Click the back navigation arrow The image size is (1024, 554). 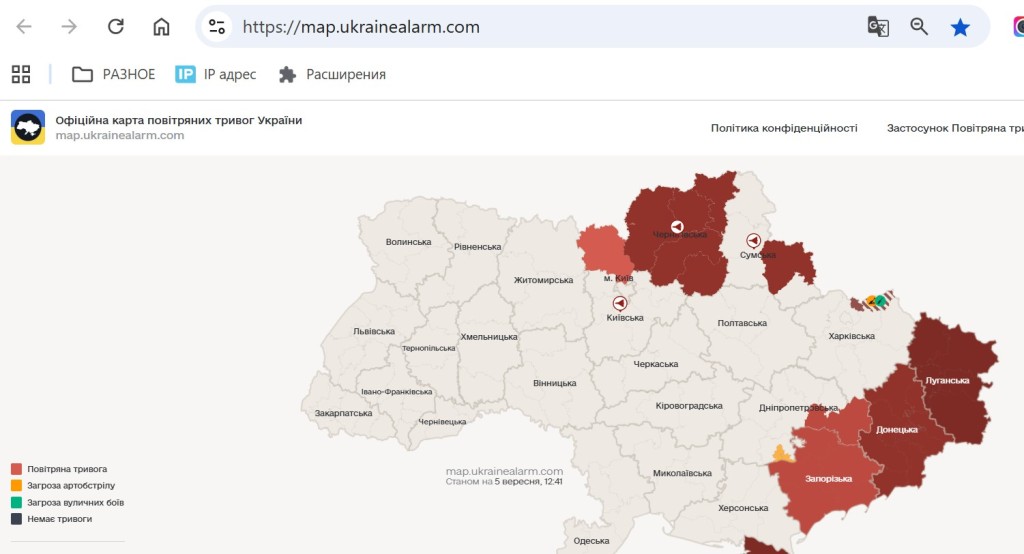24,27
